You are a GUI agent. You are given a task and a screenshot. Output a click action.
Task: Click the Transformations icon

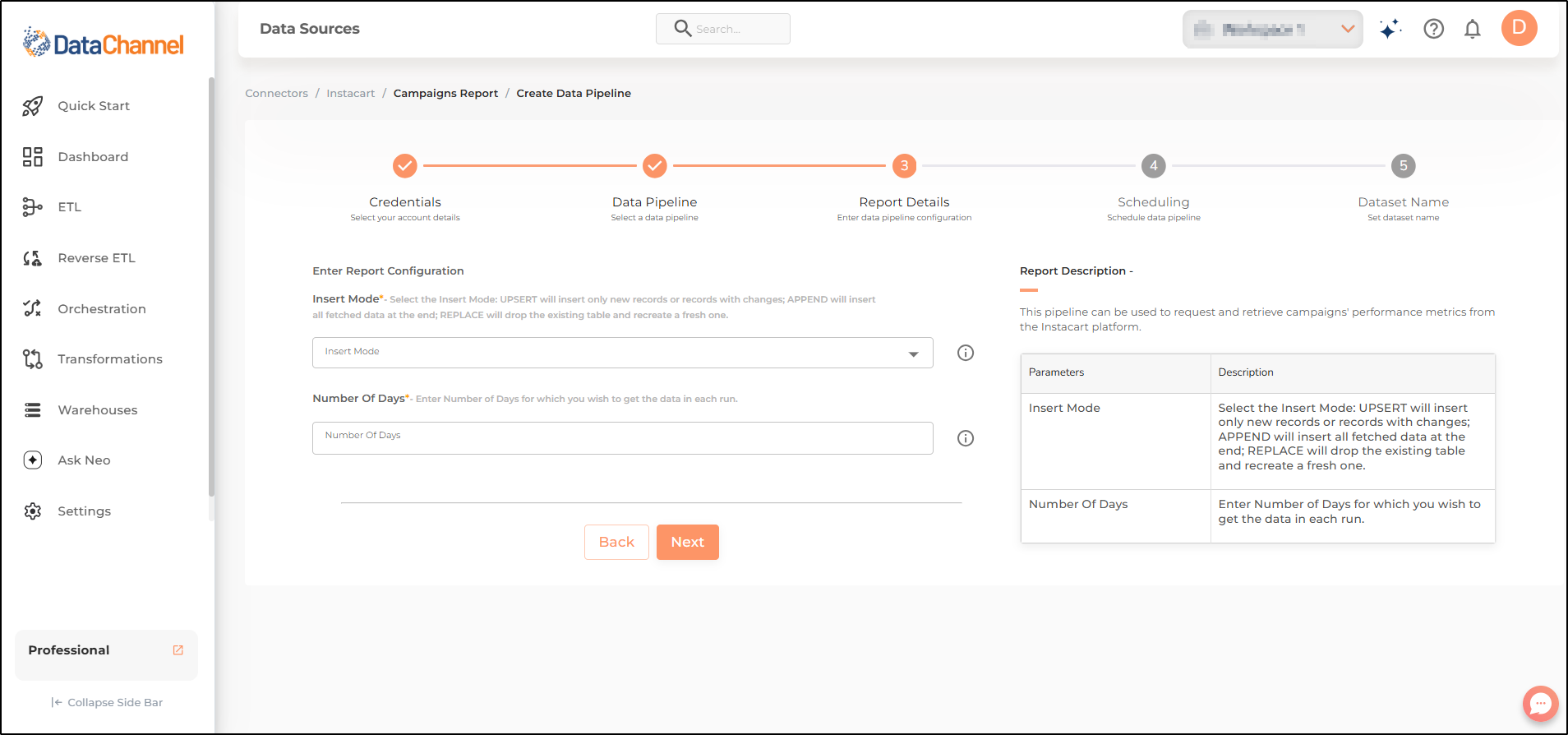(32, 359)
